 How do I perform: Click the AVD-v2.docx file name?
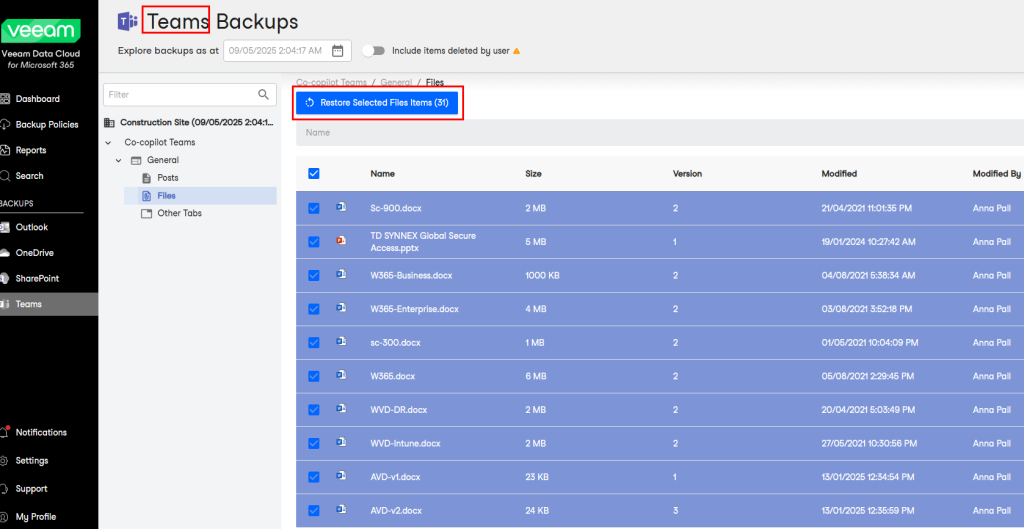(x=396, y=510)
